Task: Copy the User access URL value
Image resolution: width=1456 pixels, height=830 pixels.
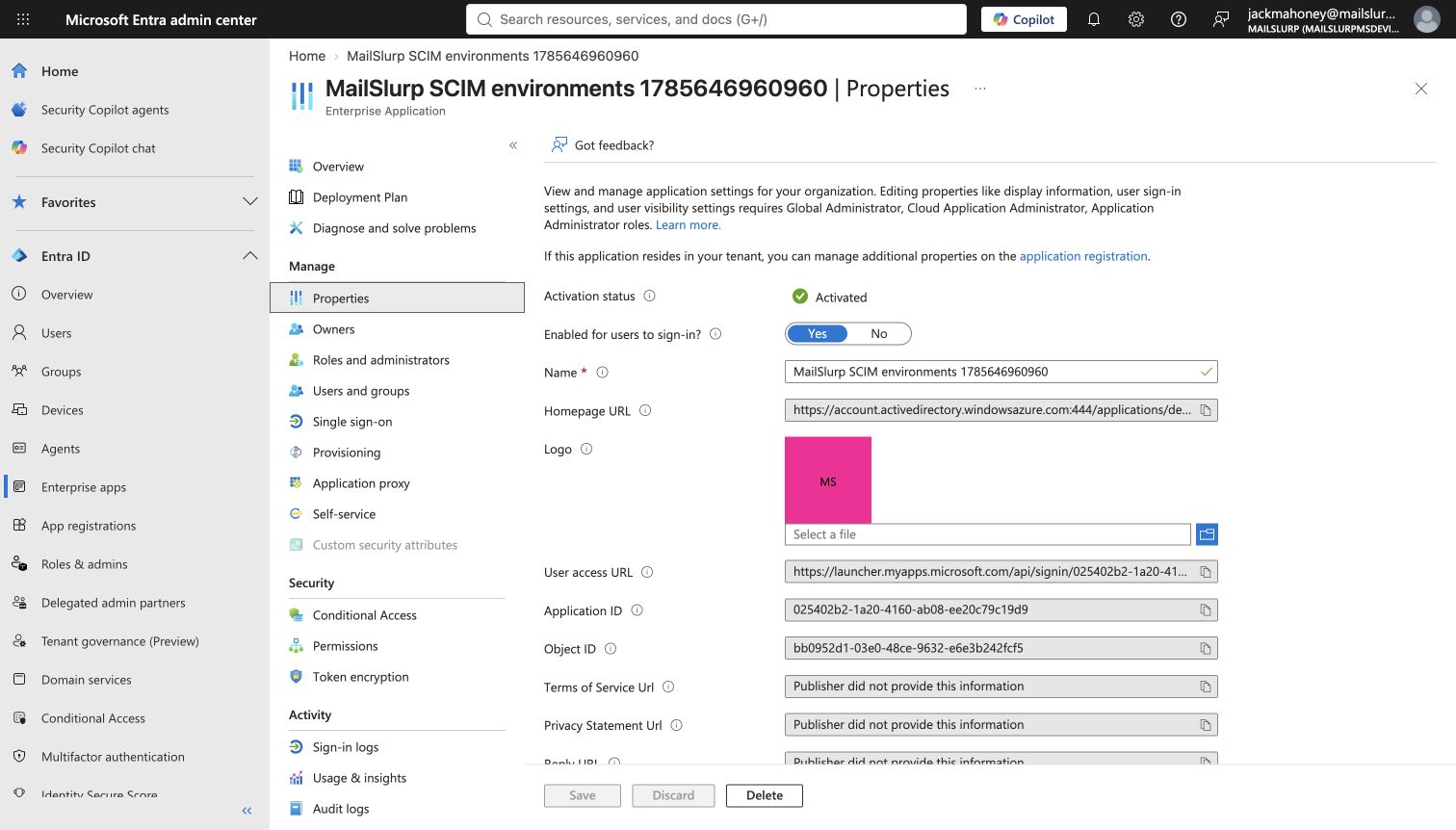Action: tap(1205, 572)
